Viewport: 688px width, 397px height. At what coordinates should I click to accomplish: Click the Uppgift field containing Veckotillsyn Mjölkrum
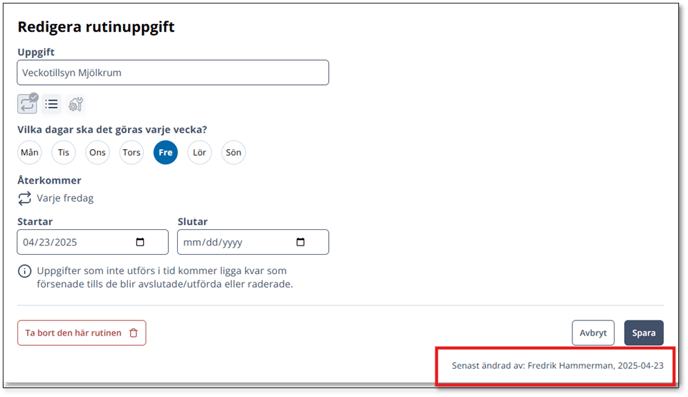coord(173,73)
